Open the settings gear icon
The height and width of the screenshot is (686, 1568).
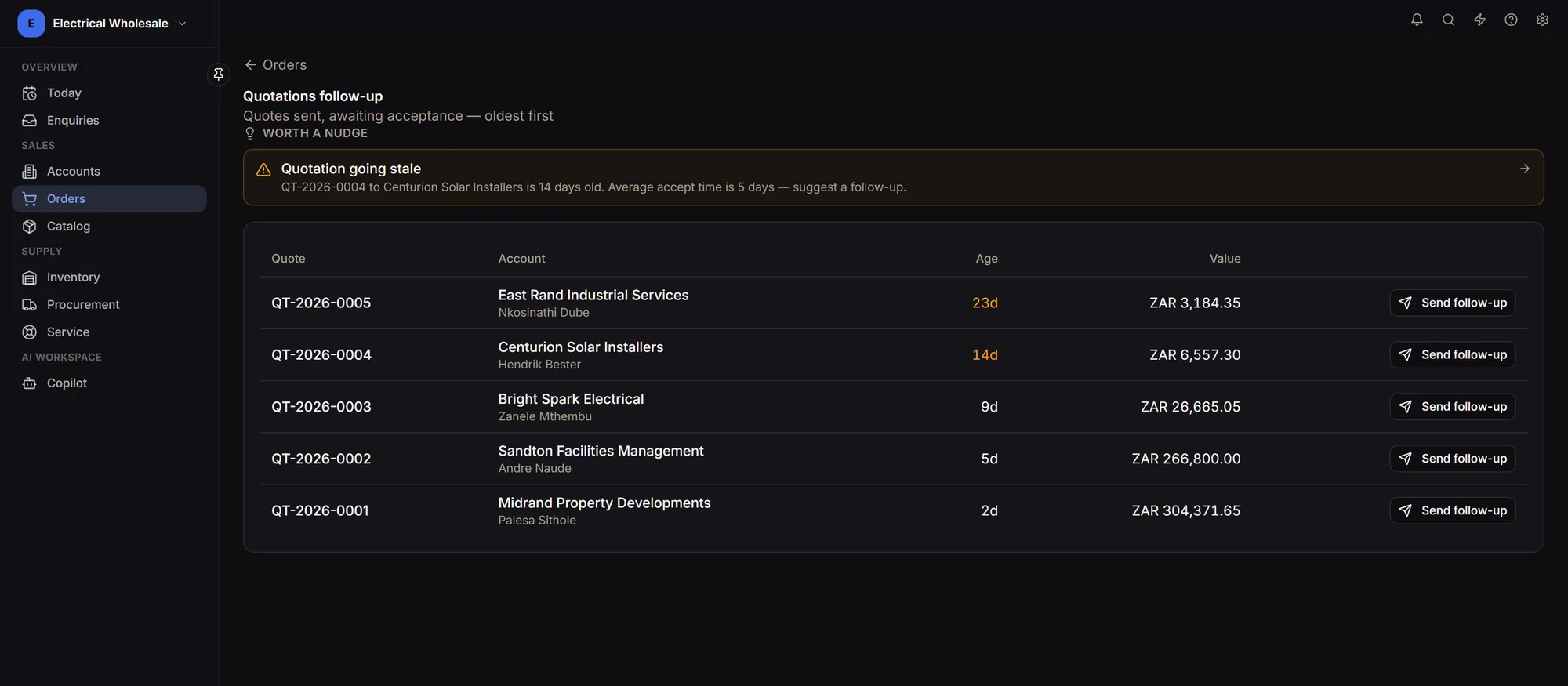1542,20
